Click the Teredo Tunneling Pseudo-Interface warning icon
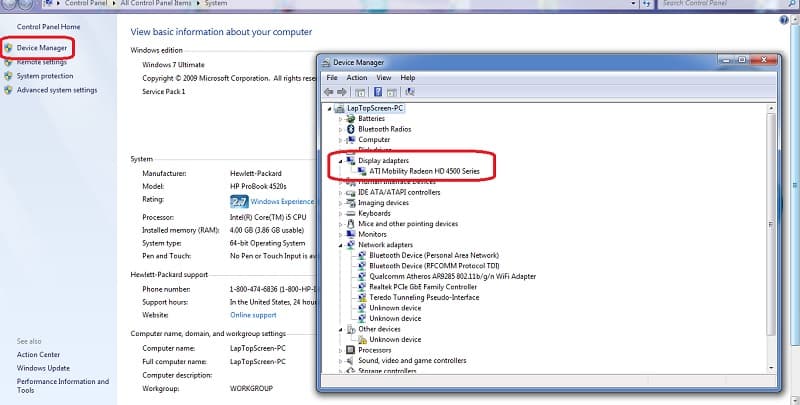800x405 pixels. [x=362, y=297]
